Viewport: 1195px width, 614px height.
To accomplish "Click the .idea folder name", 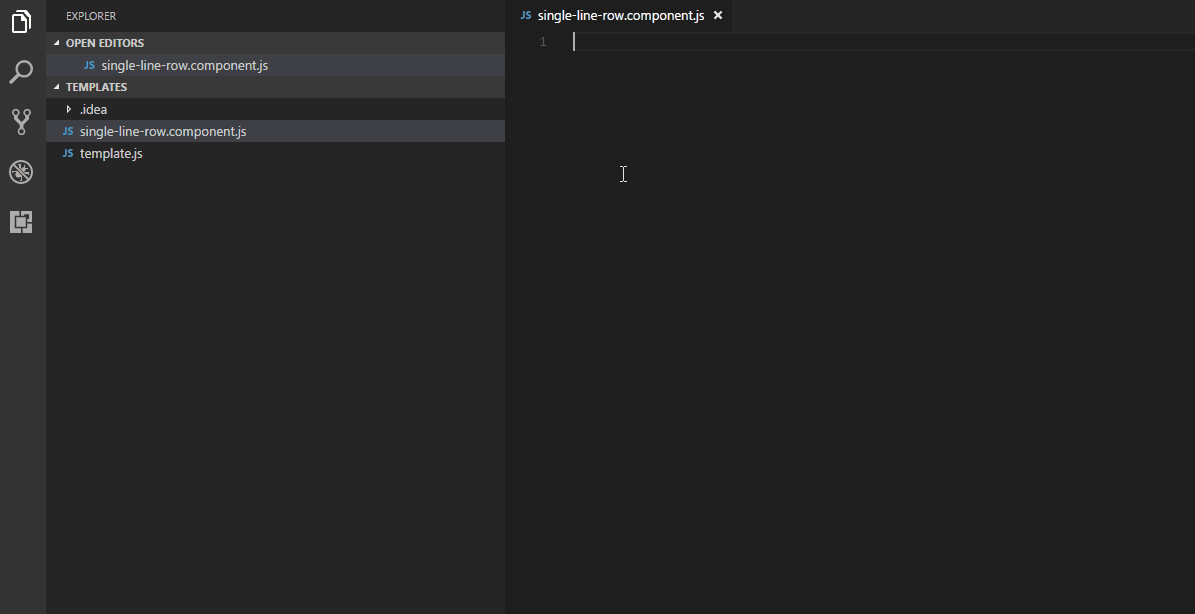I will [x=93, y=110].
